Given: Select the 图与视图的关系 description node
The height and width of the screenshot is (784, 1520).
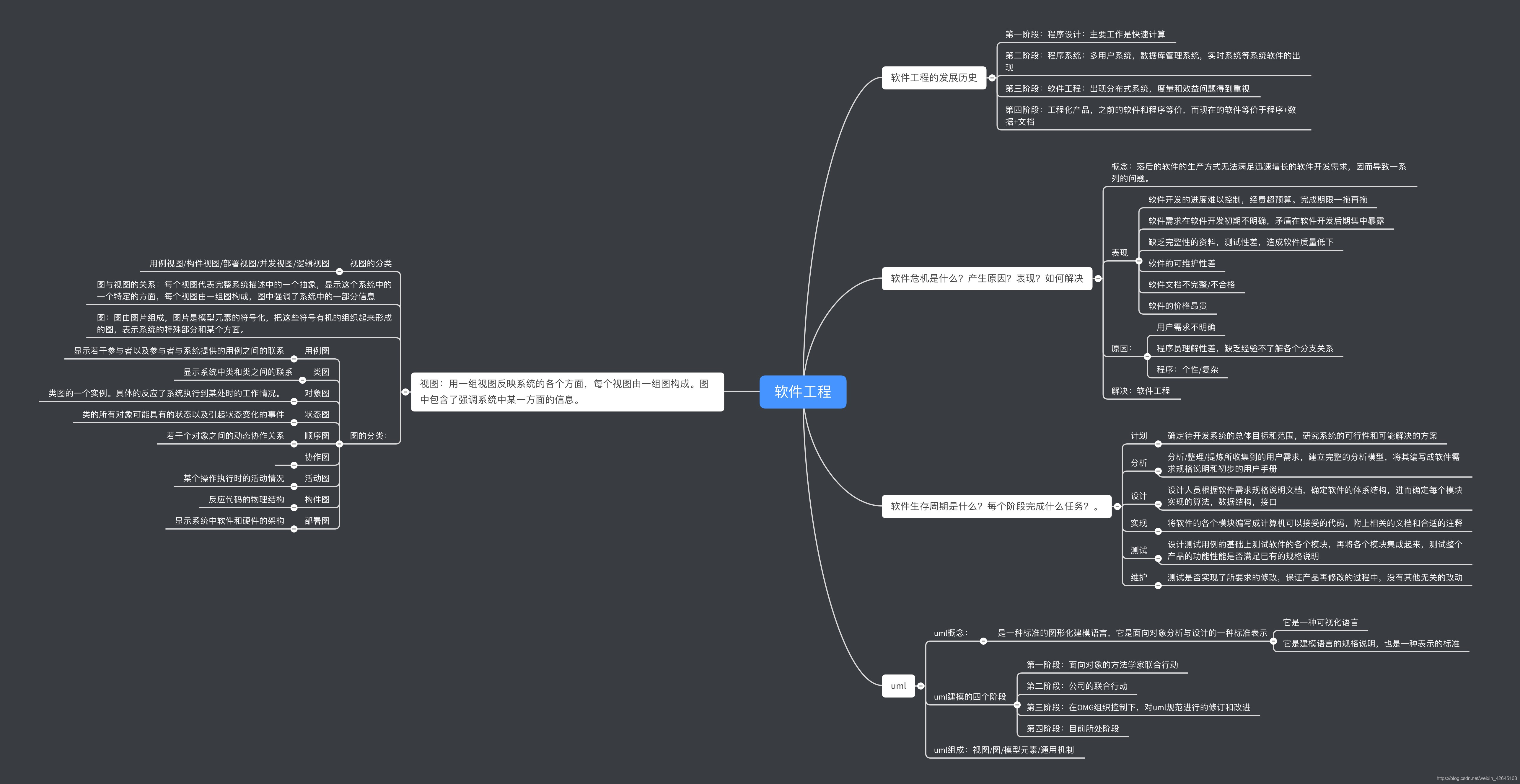Looking at the screenshot, I should point(244,290).
